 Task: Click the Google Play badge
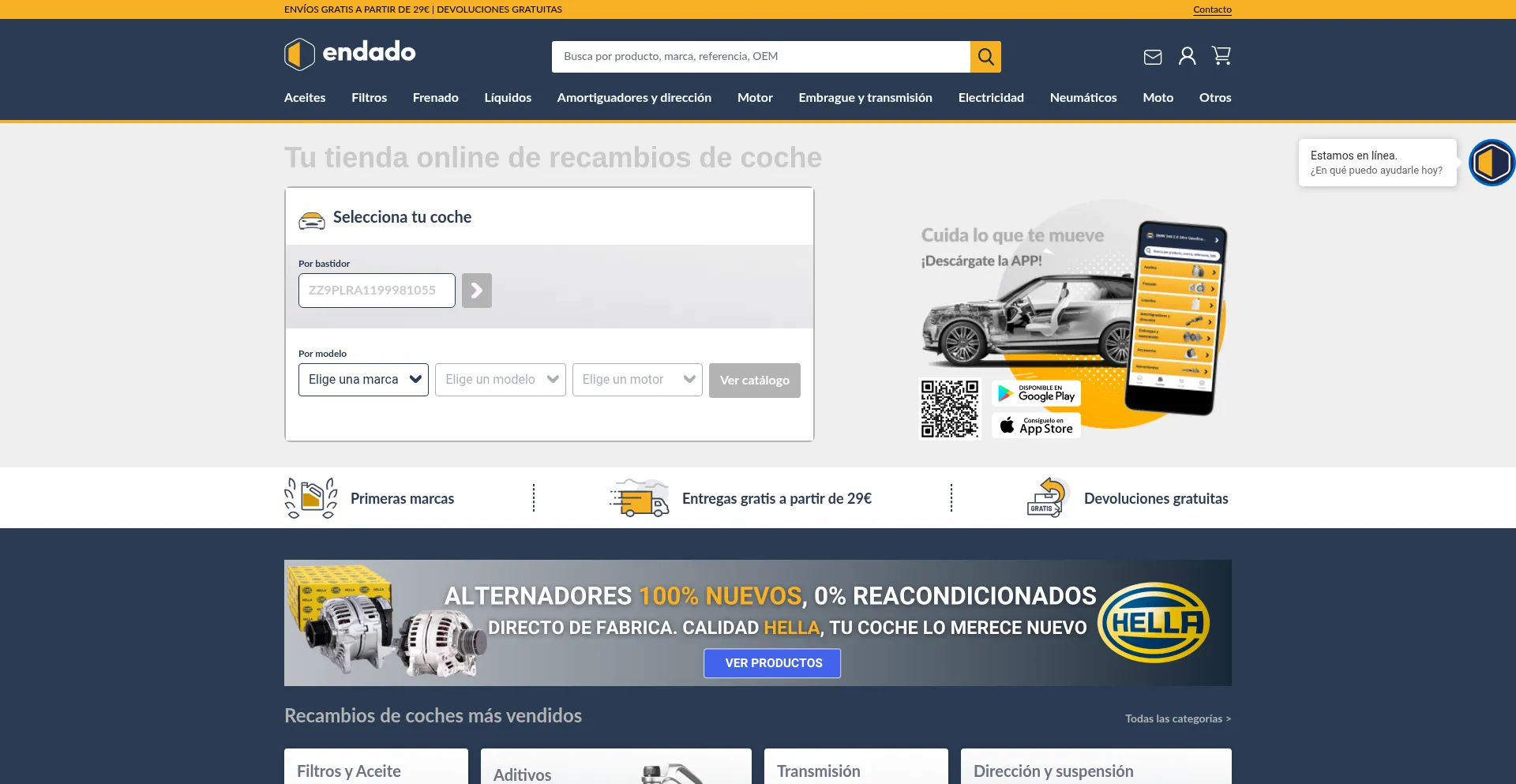pyautogui.click(x=1036, y=393)
